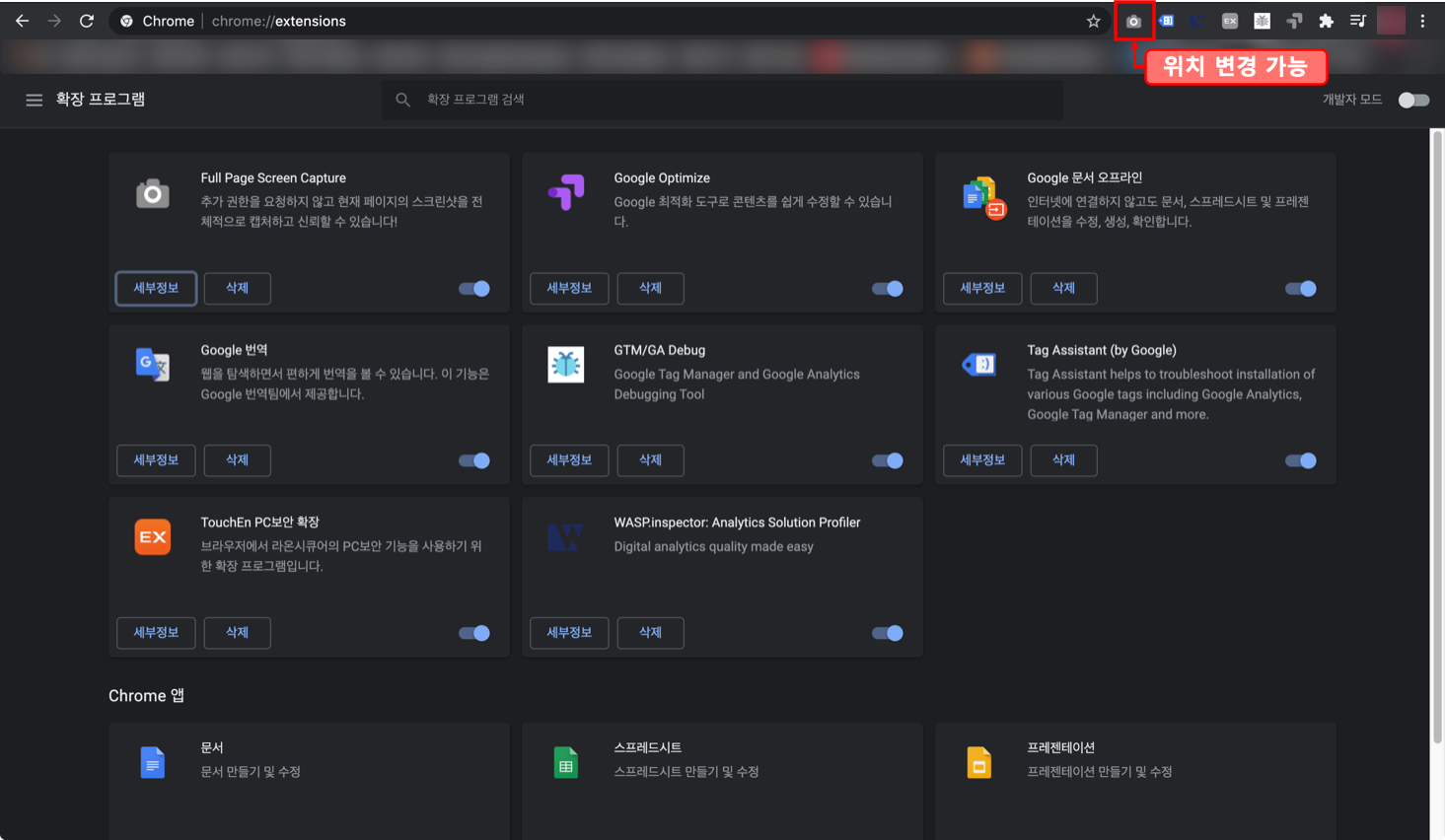Click 삭제 for WASP.inspector
The height and width of the screenshot is (840, 1445).
point(650,632)
